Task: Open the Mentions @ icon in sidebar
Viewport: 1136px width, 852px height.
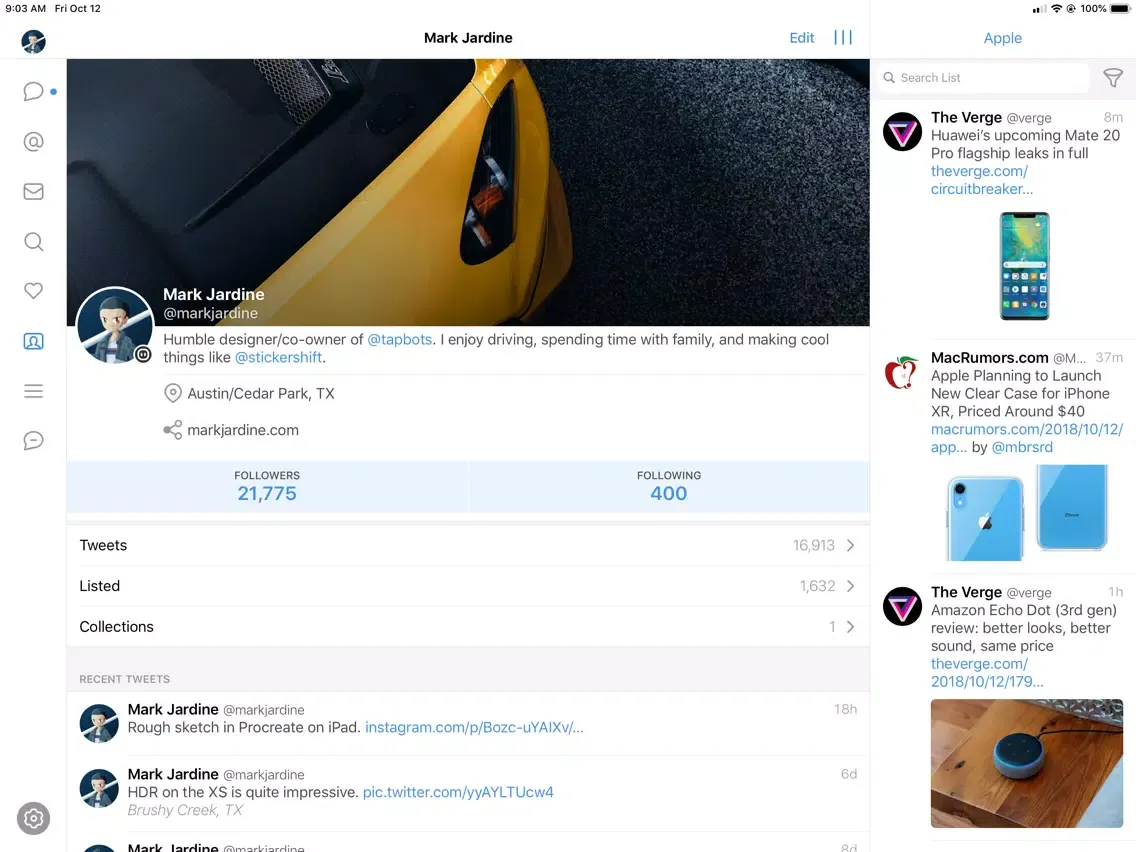Action: point(33,141)
